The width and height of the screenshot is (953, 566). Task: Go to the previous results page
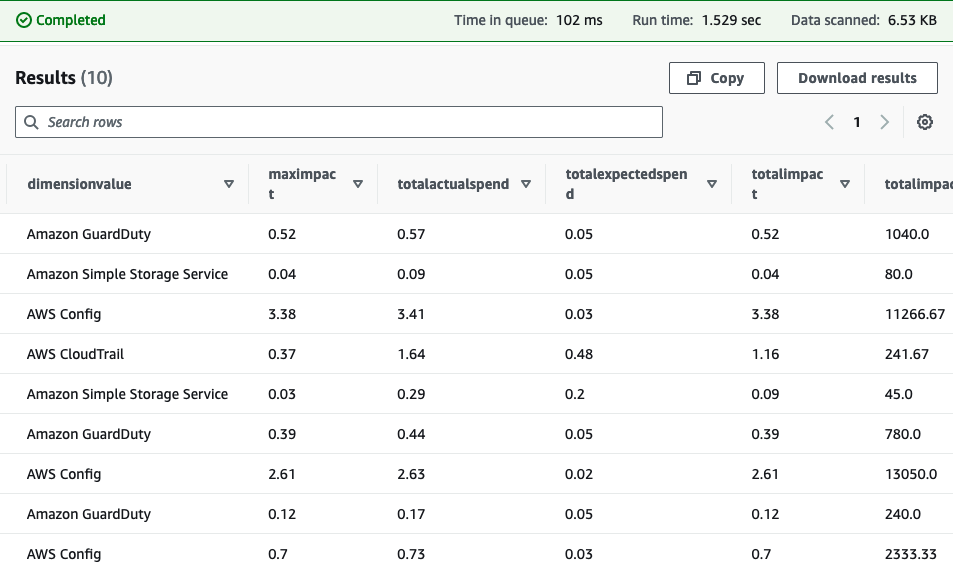coord(829,122)
